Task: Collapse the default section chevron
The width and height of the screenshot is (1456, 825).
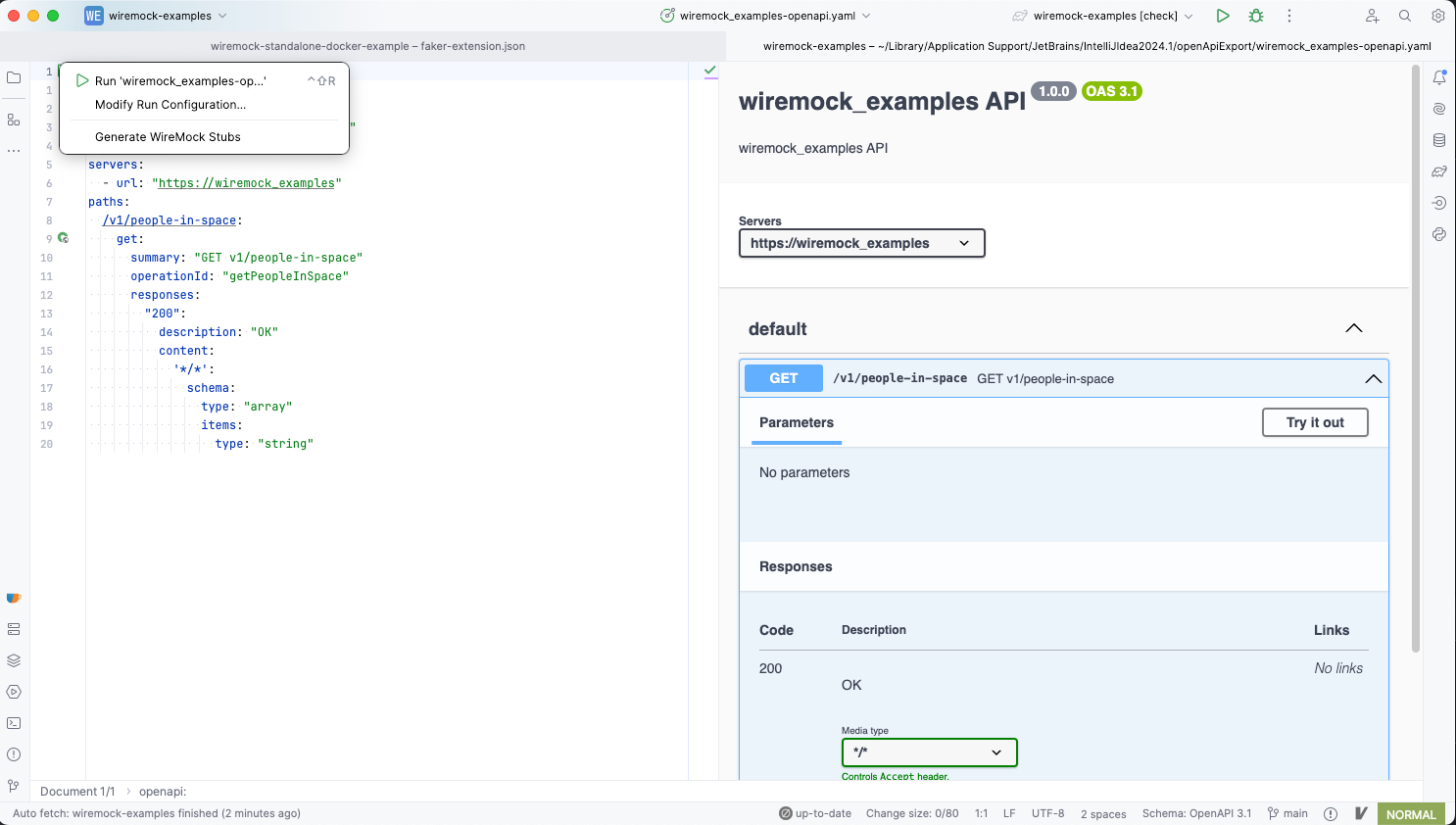Action: click(x=1354, y=328)
